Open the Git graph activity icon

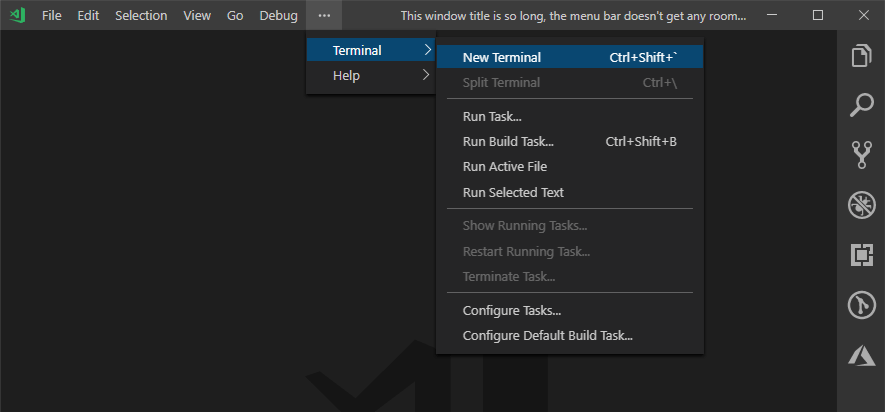(861, 305)
